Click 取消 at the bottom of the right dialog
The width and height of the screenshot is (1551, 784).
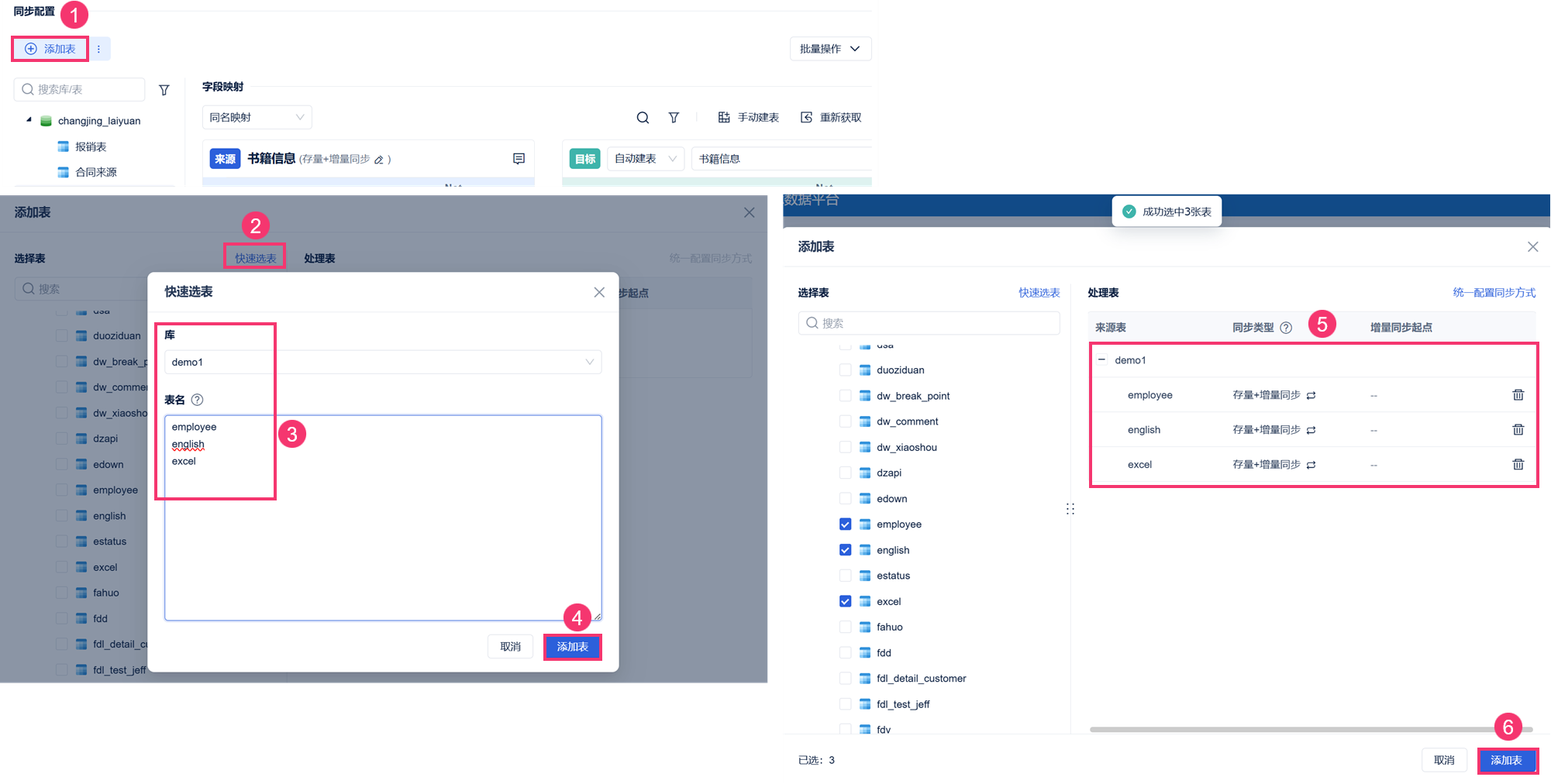click(x=1444, y=761)
